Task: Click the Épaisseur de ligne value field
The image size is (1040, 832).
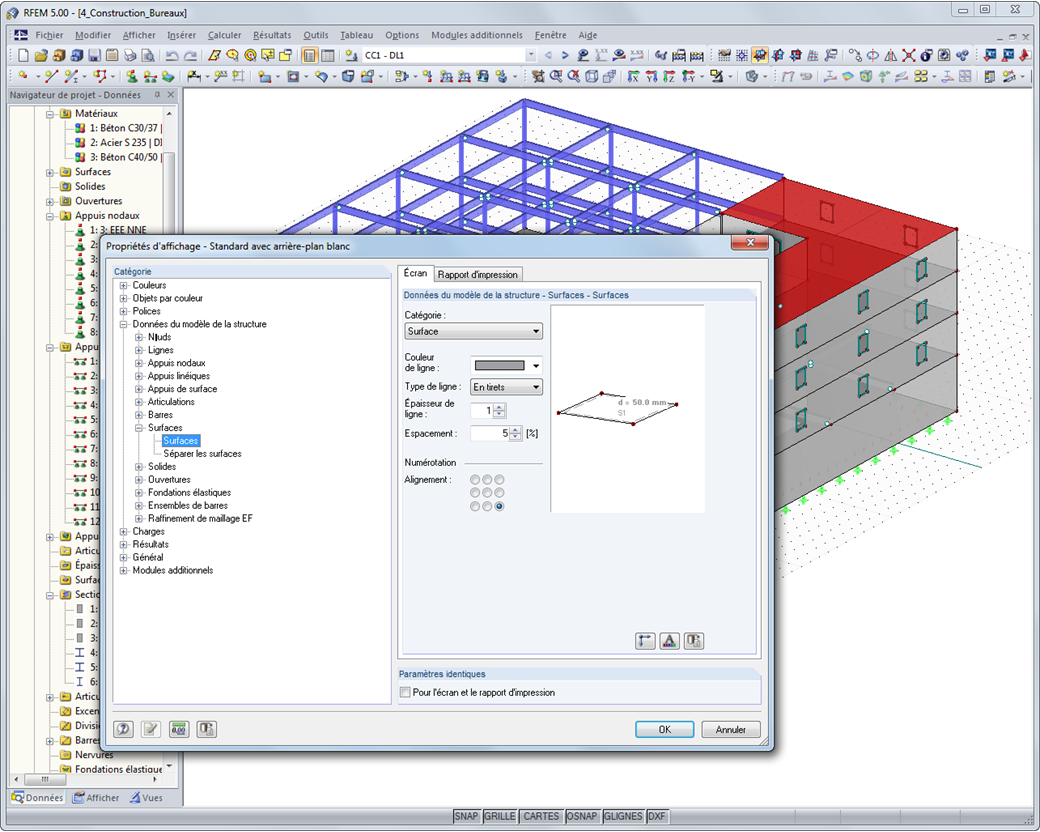Action: click(482, 411)
